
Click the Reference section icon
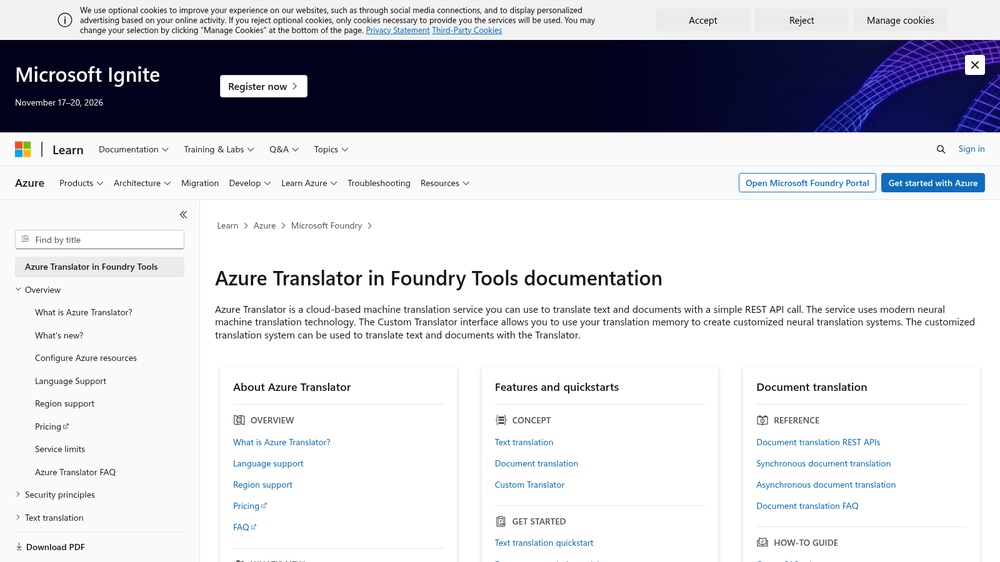(x=762, y=420)
